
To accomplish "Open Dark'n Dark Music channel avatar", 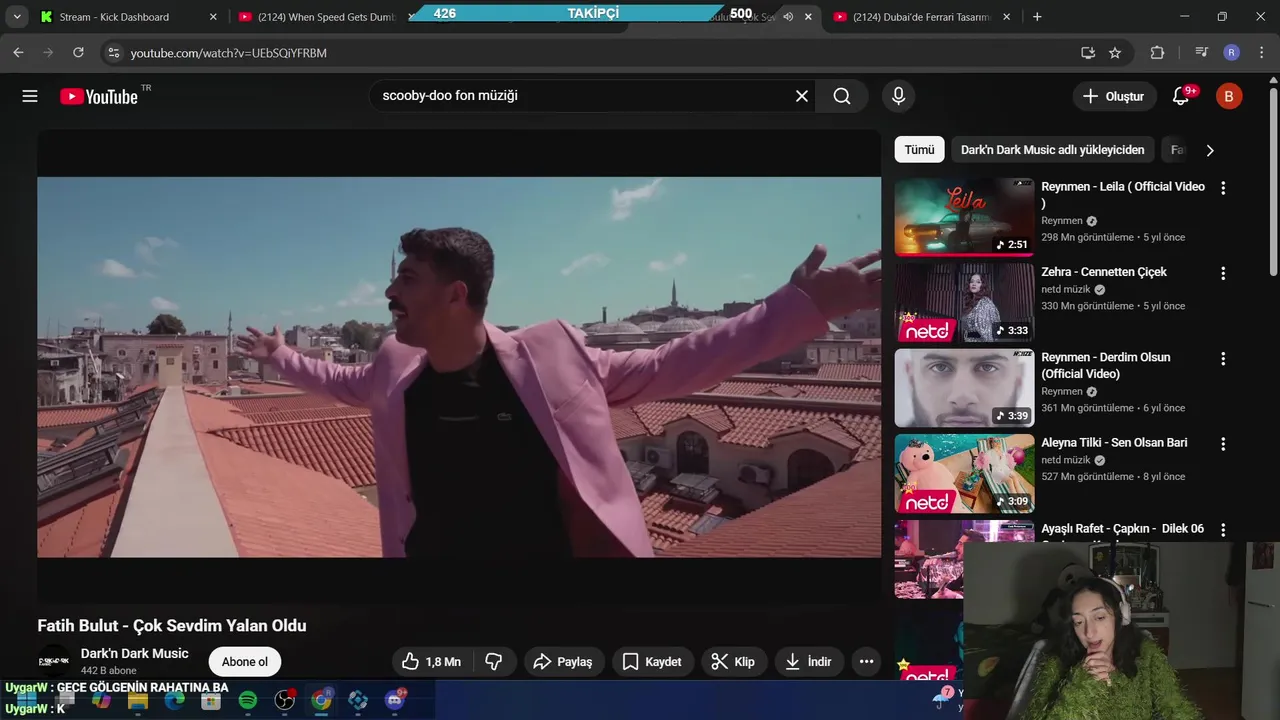I will pyautogui.click(x=53, y=661).
